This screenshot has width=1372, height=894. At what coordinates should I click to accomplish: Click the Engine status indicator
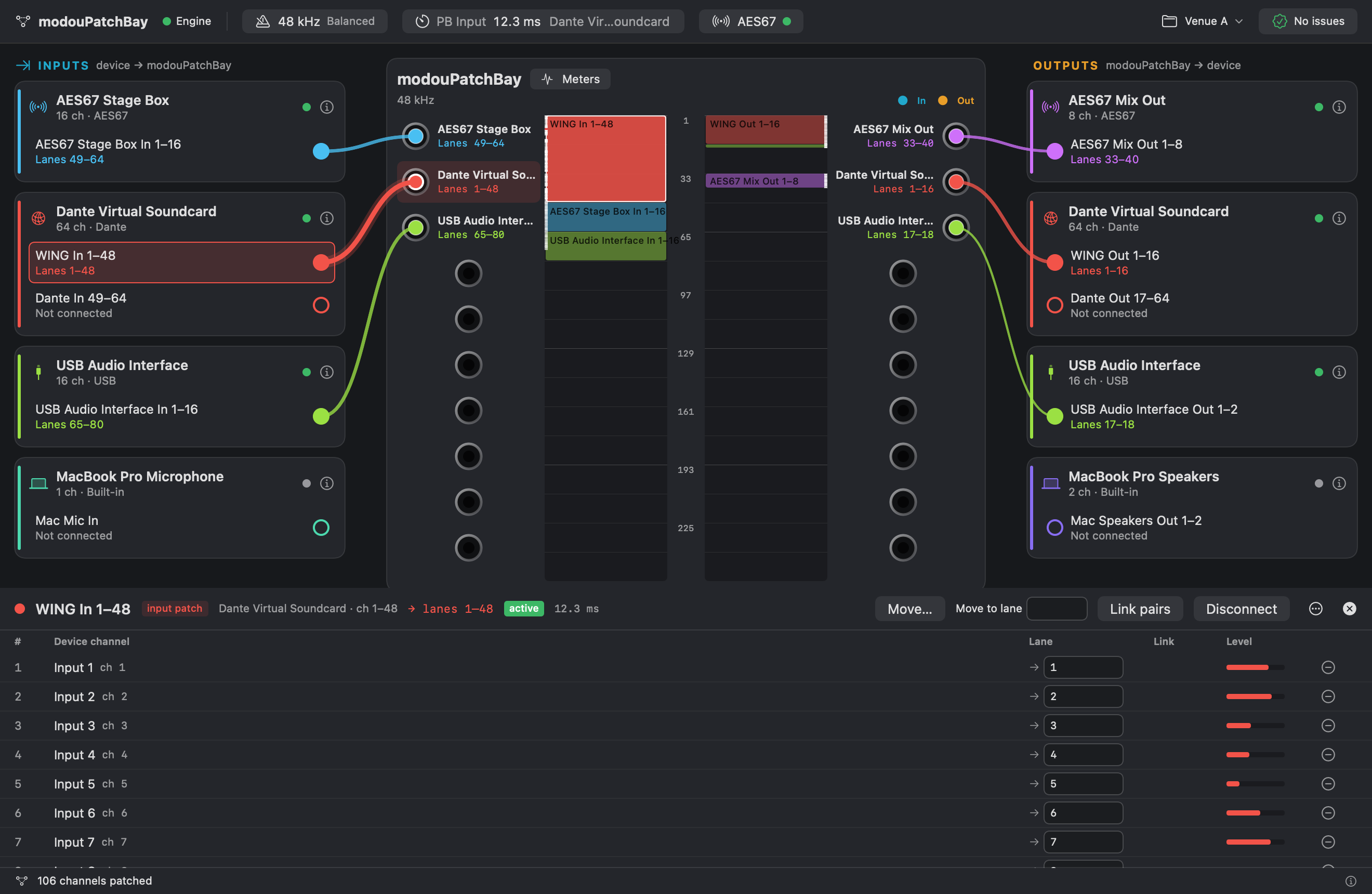coord(187,21)
